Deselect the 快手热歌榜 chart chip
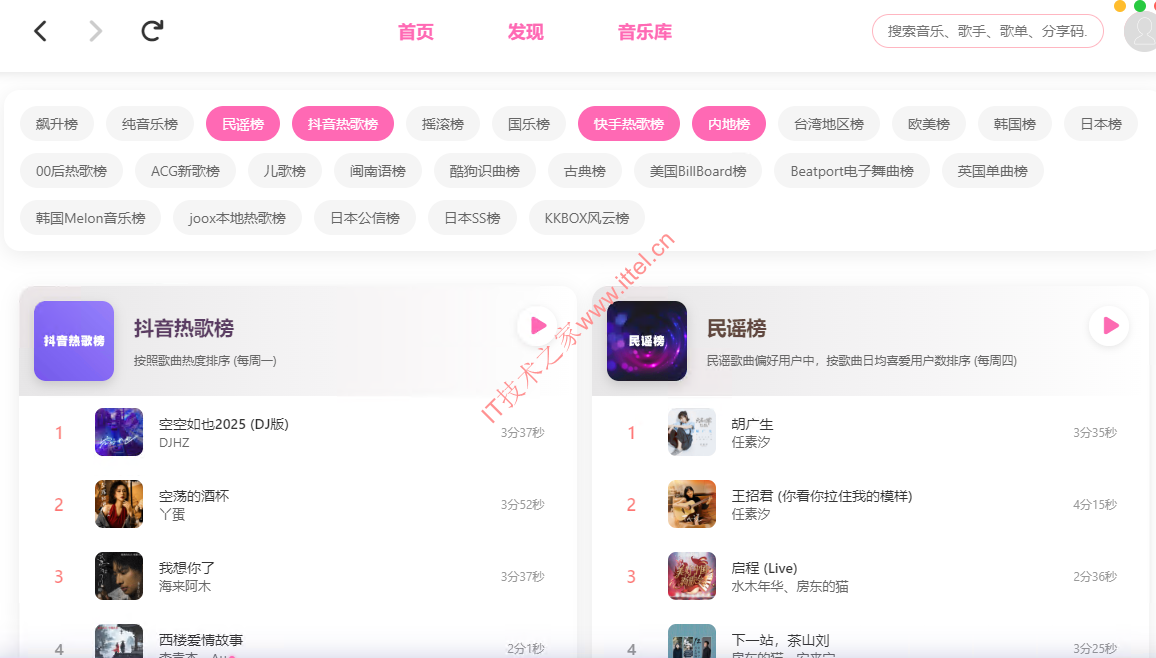This screenshot has height=658, width=1156. [629, 124]
